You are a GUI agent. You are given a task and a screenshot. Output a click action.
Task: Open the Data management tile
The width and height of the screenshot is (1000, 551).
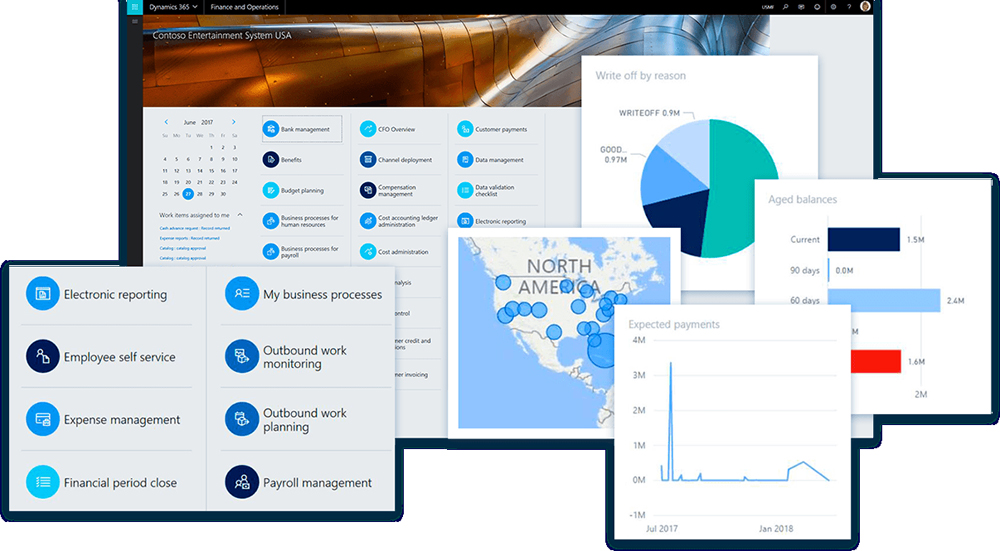coord(496,159)
